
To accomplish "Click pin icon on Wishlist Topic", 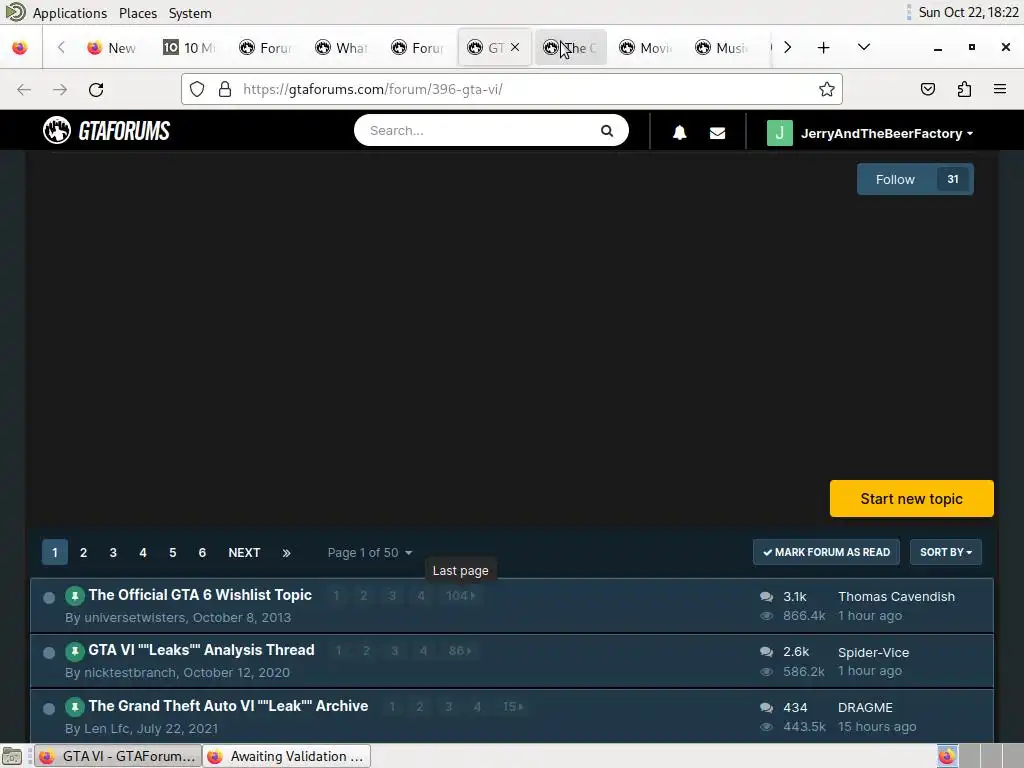I will click(74, 596).
